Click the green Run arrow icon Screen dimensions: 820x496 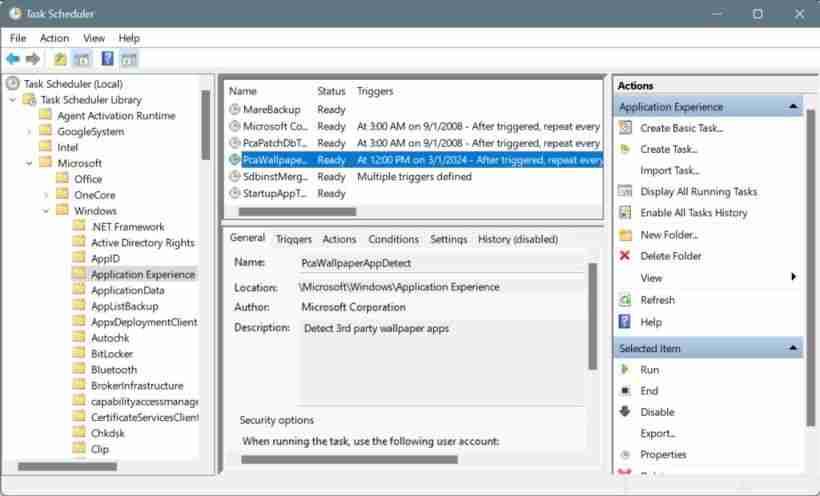point(624,369)
